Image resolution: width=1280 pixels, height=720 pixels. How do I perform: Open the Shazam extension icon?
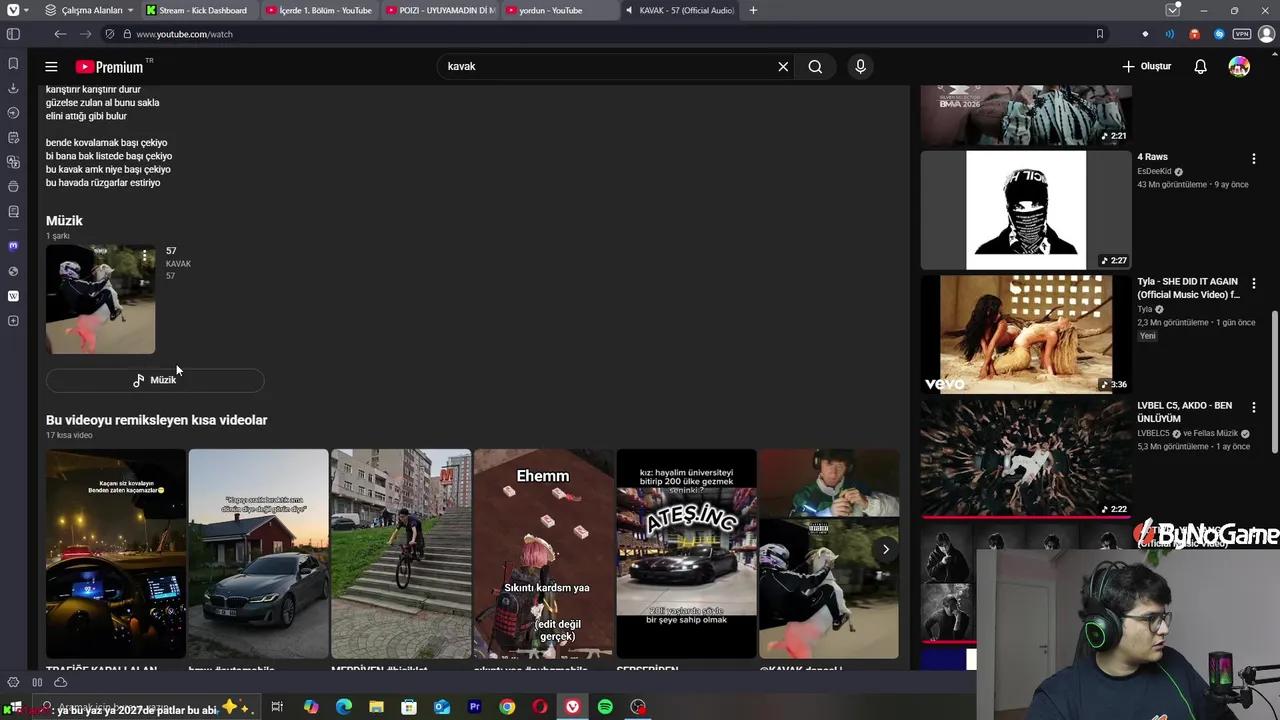pos(1219,34)
